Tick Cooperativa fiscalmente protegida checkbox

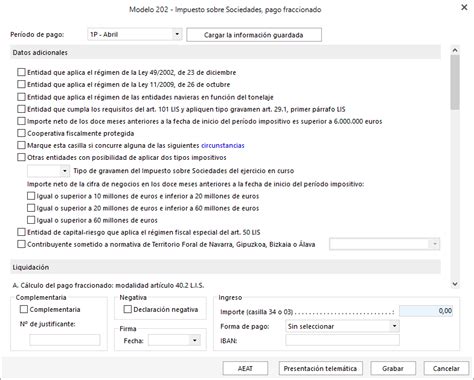coord(21,133)
